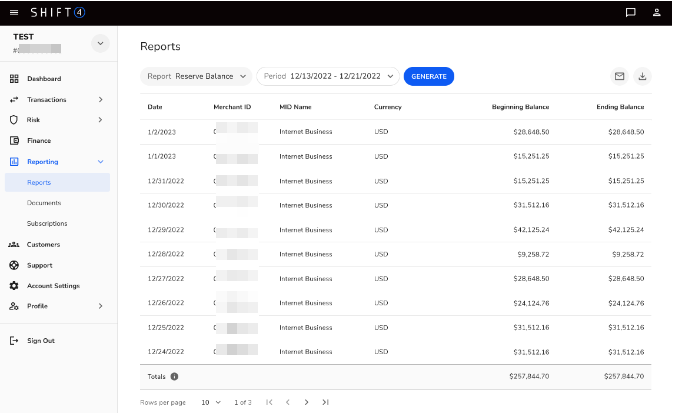This screenshot has height=418, width=675.
Task: Click the Totals info icon
Action: [x=174, y=376]
